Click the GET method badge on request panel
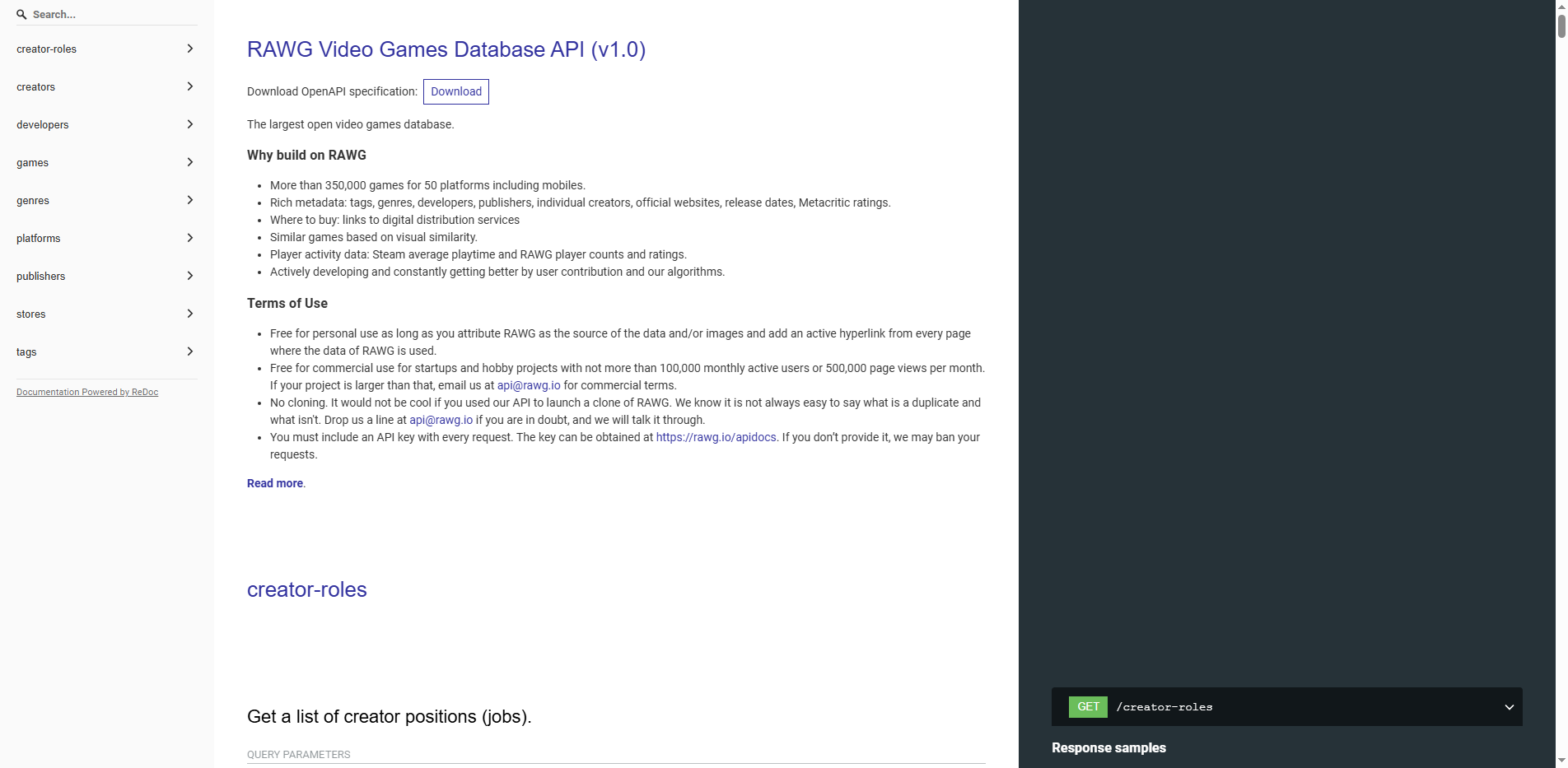 pyautogui.click(x=1088, y=707)
